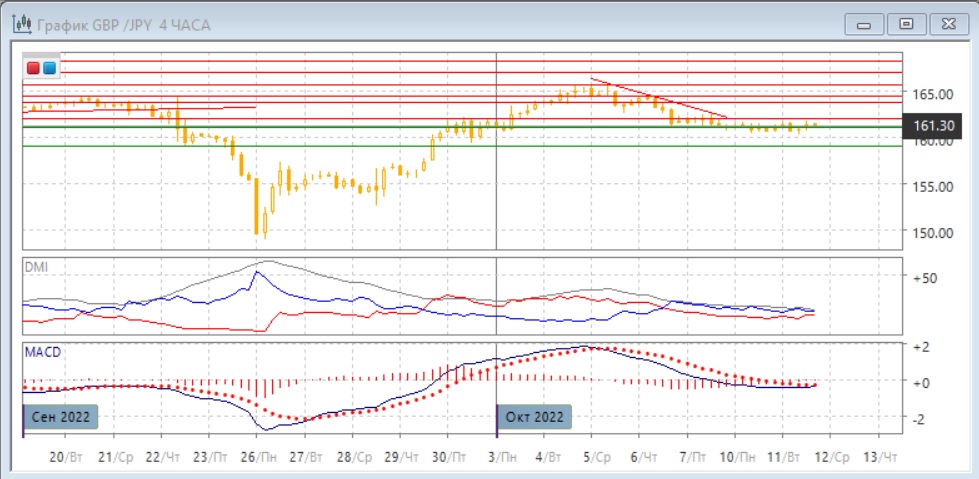Click the window title График GBP/JPY 4 ЧАСА
The height and width of the screenshot is (479, 979).
click(123, 25)
